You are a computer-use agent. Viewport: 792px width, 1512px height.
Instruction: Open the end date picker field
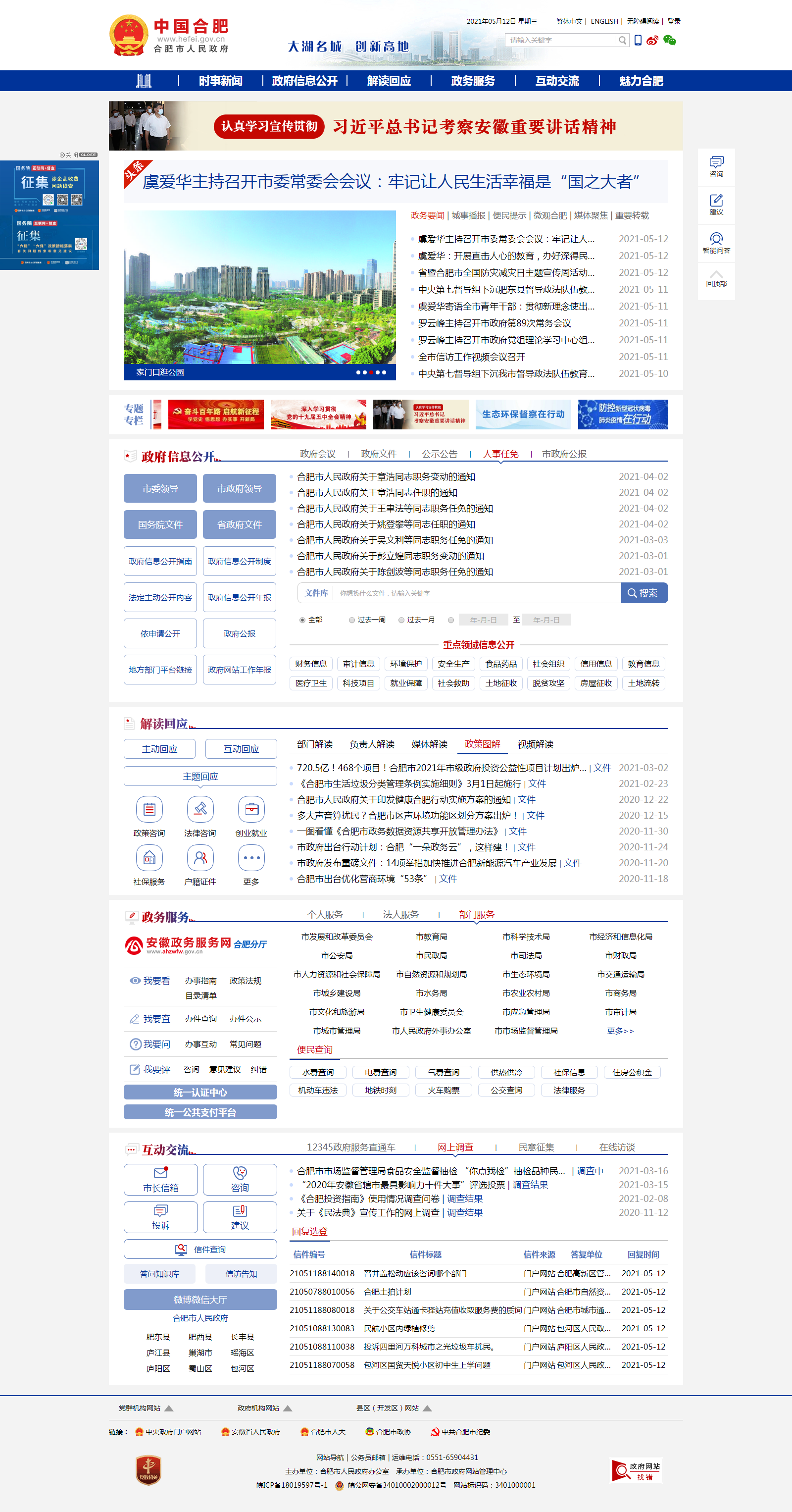[546, 620]
